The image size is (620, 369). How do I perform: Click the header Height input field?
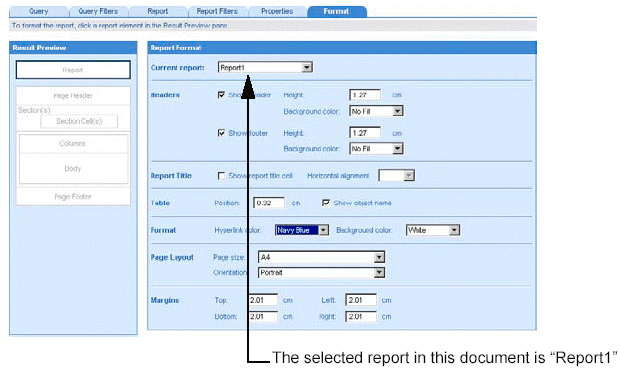coord(365,95)
